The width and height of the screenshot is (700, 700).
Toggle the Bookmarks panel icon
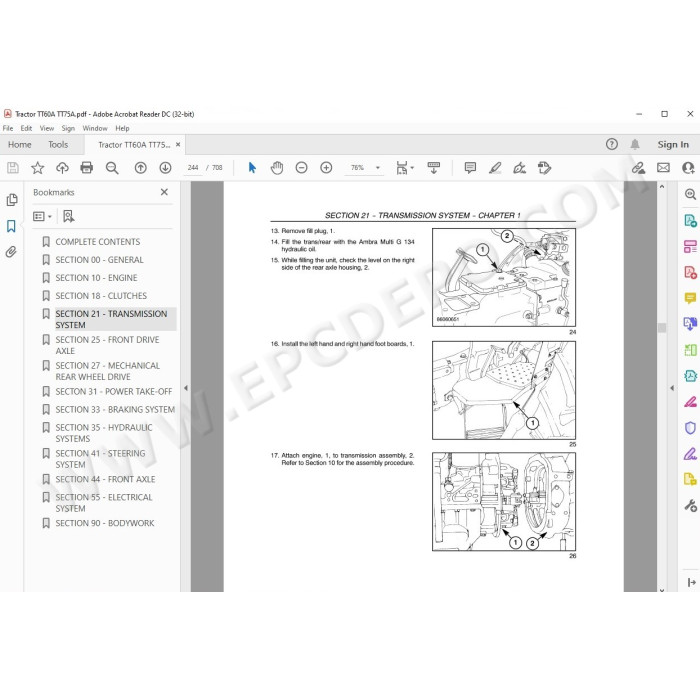(12, 226)
